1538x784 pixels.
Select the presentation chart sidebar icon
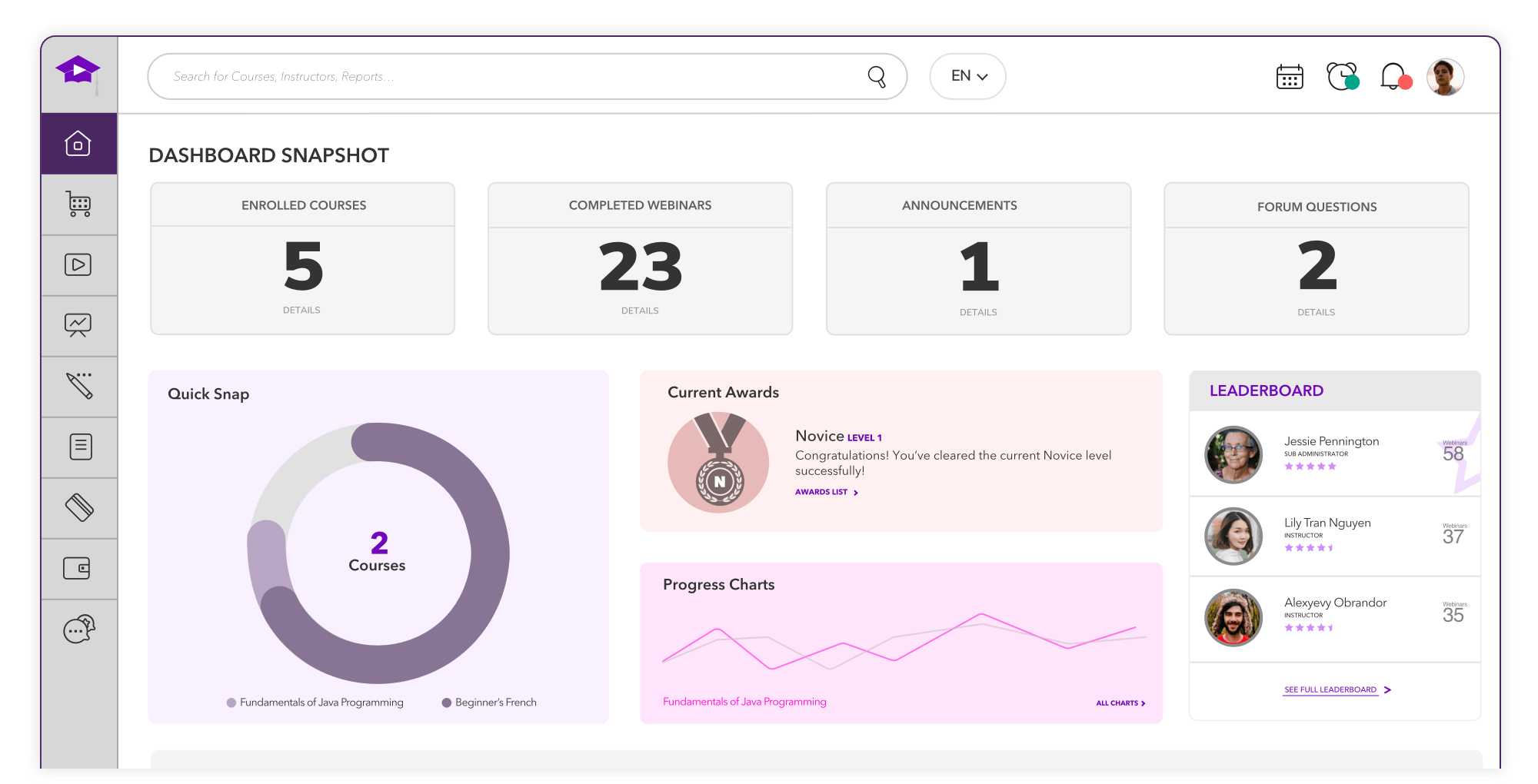78,326
